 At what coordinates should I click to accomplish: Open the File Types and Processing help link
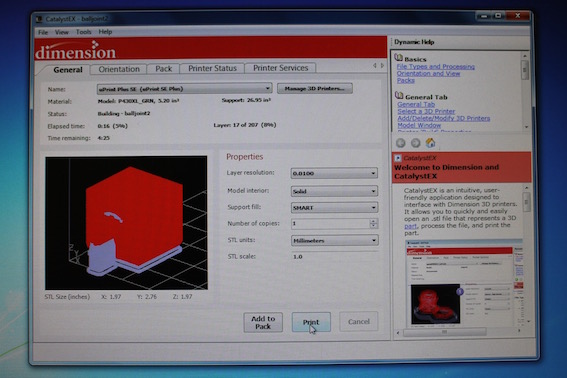point(436,67)
